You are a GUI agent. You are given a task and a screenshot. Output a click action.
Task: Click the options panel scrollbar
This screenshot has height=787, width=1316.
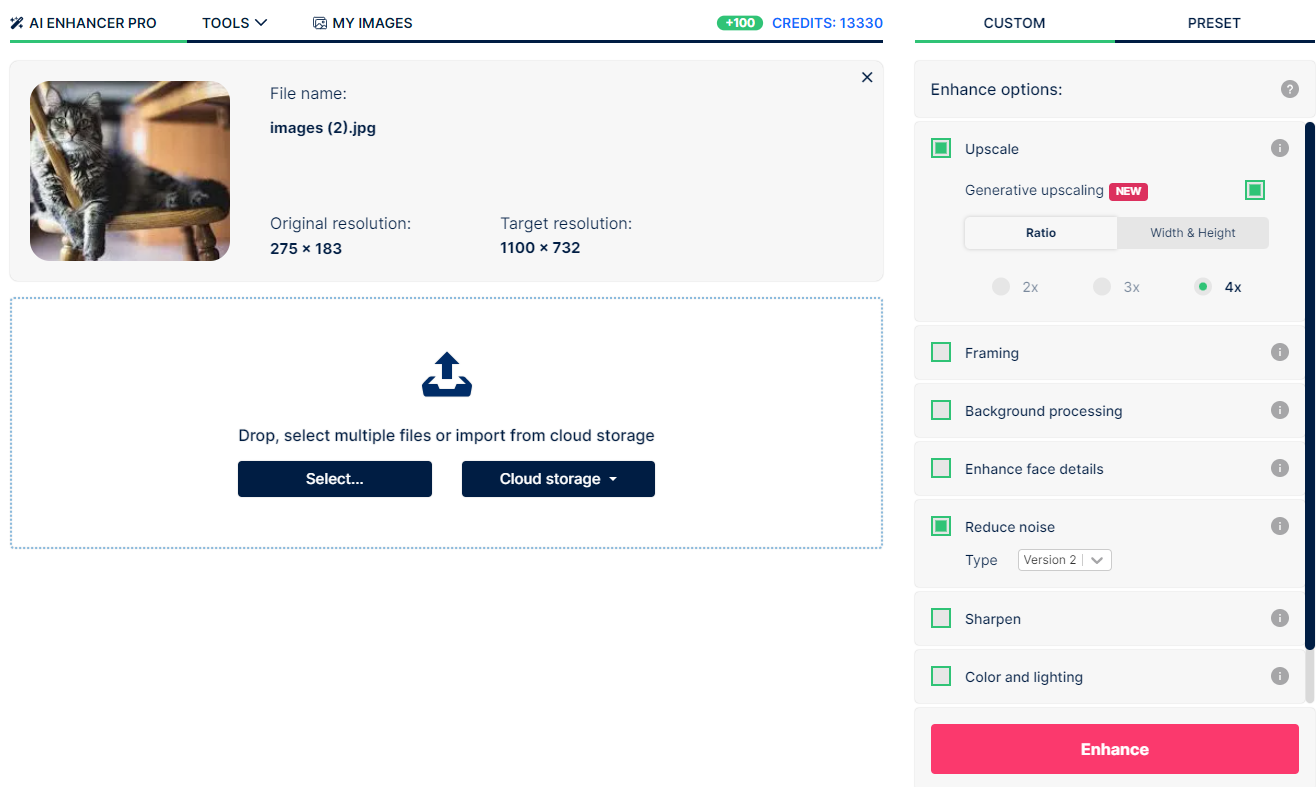(1309, 400)
